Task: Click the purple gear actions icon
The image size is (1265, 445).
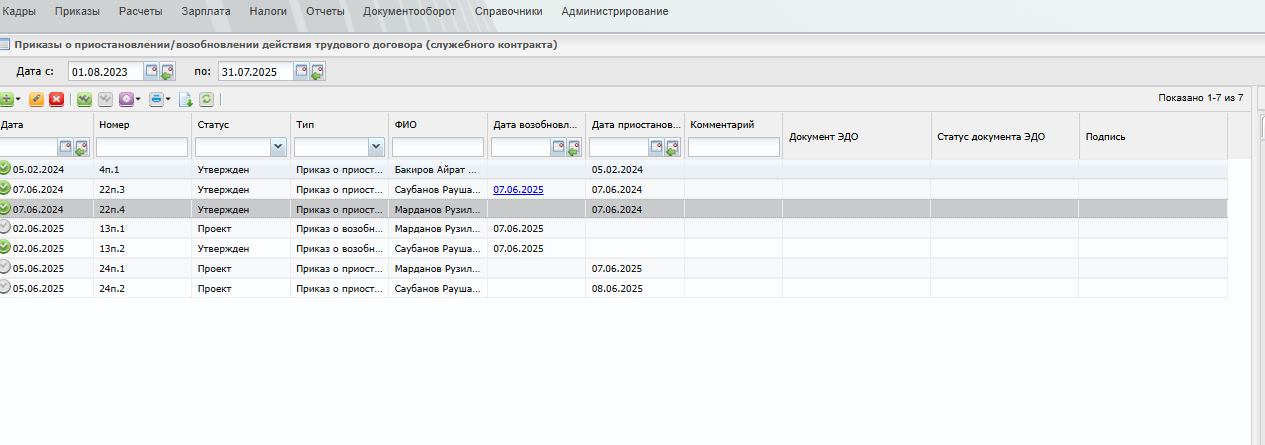Action: pyautogui.click(x=126, y=99)
